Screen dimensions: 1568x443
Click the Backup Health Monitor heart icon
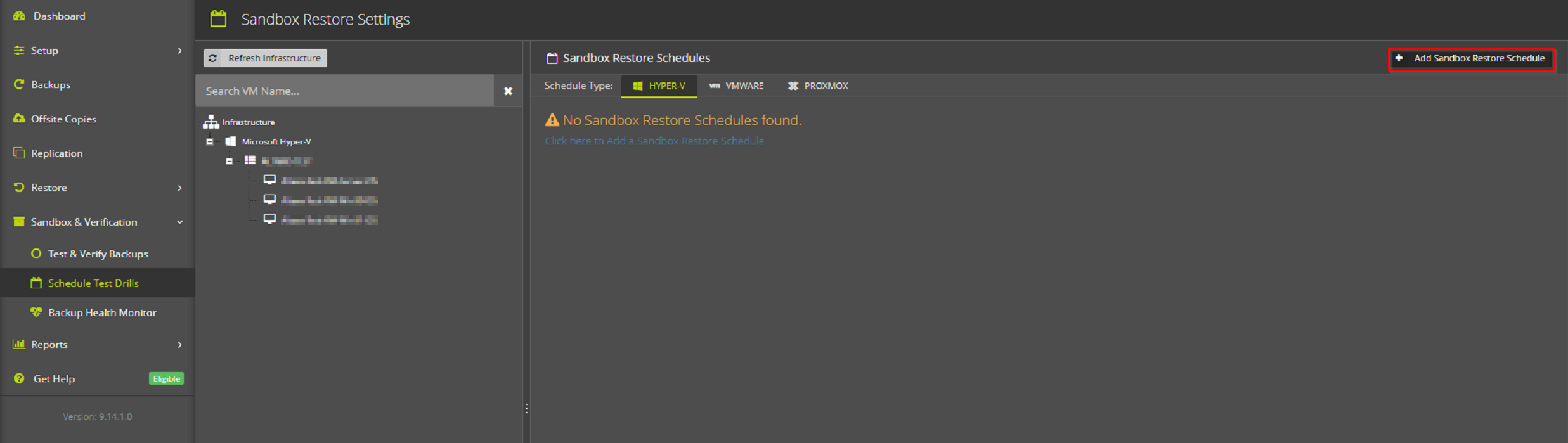tap(36, 312)
